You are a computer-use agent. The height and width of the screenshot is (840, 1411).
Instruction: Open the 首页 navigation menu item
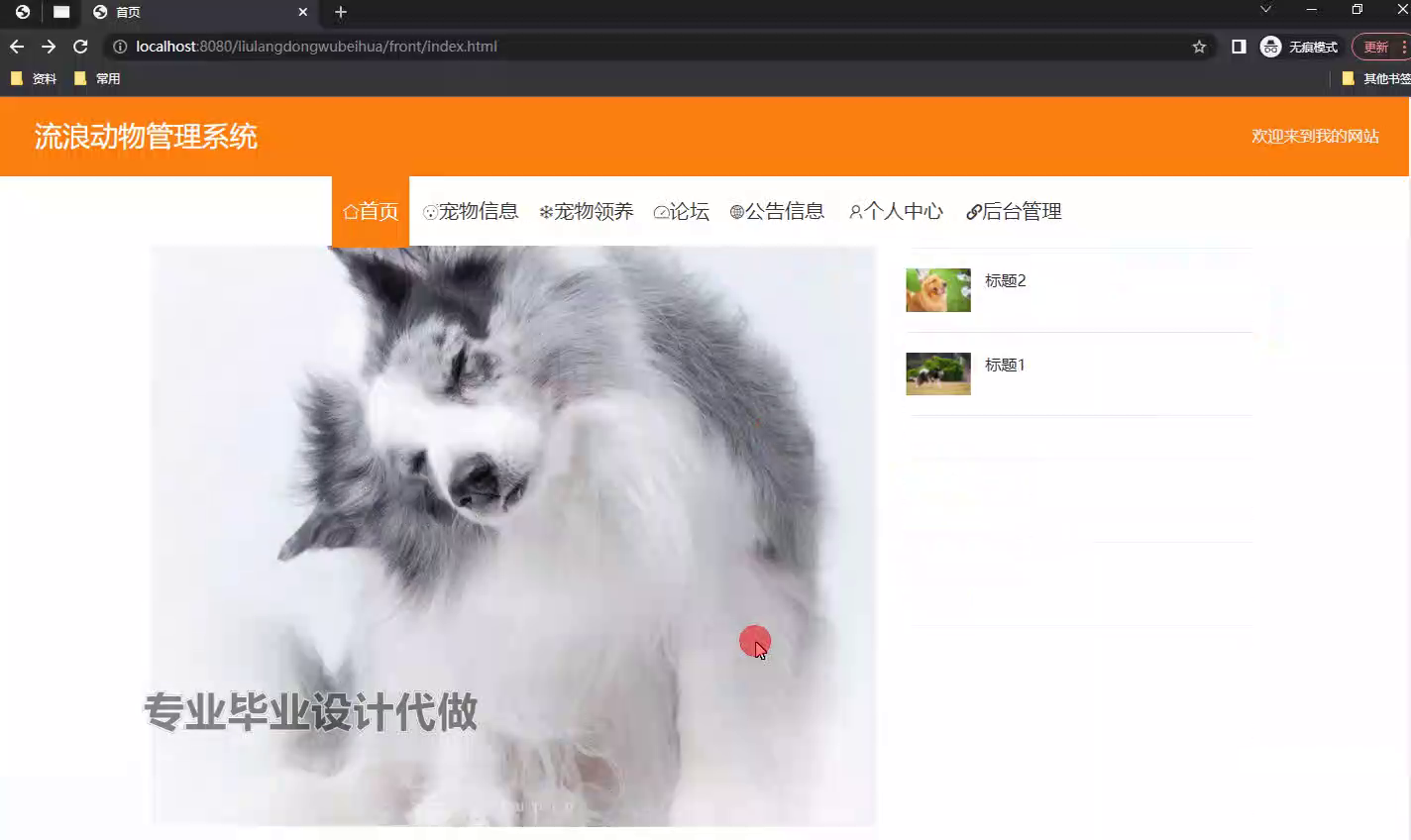(x=371, y=211)
